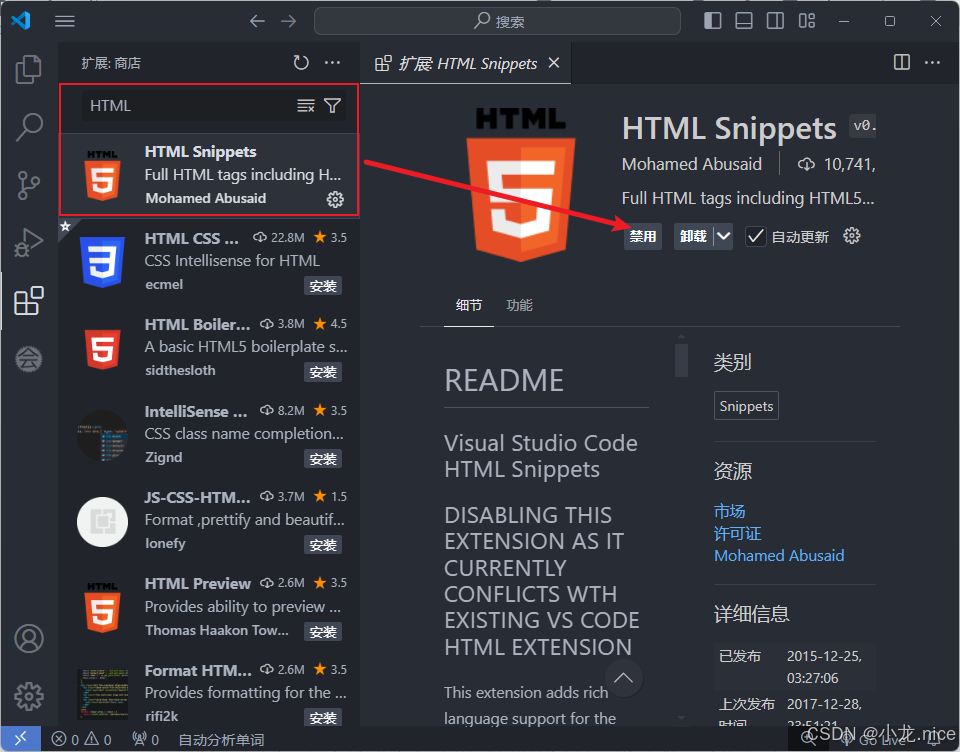The image size is (960, 752).
Task: Click 自动分析单词 status bar item
Action: coord(221,740)
